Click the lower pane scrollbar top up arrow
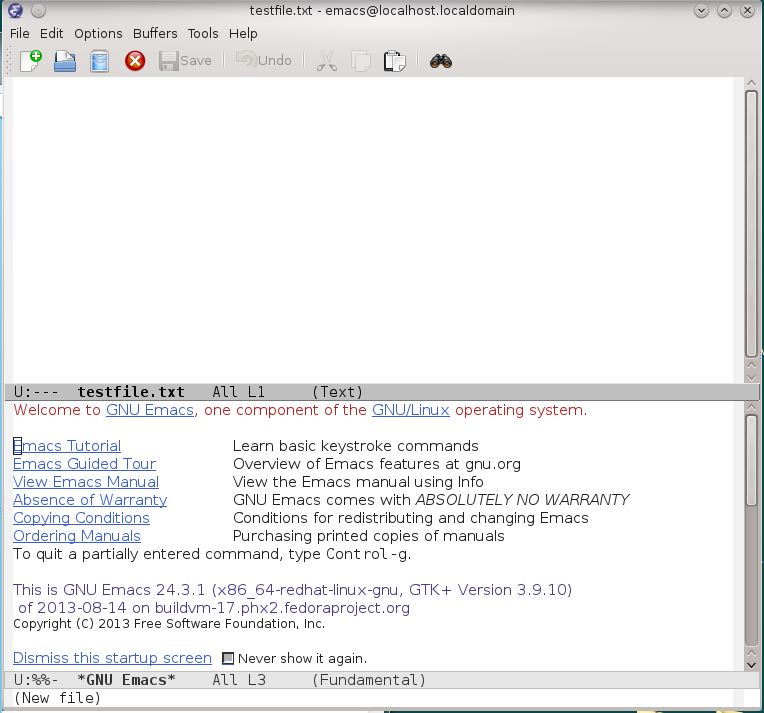 click(751, 407)
